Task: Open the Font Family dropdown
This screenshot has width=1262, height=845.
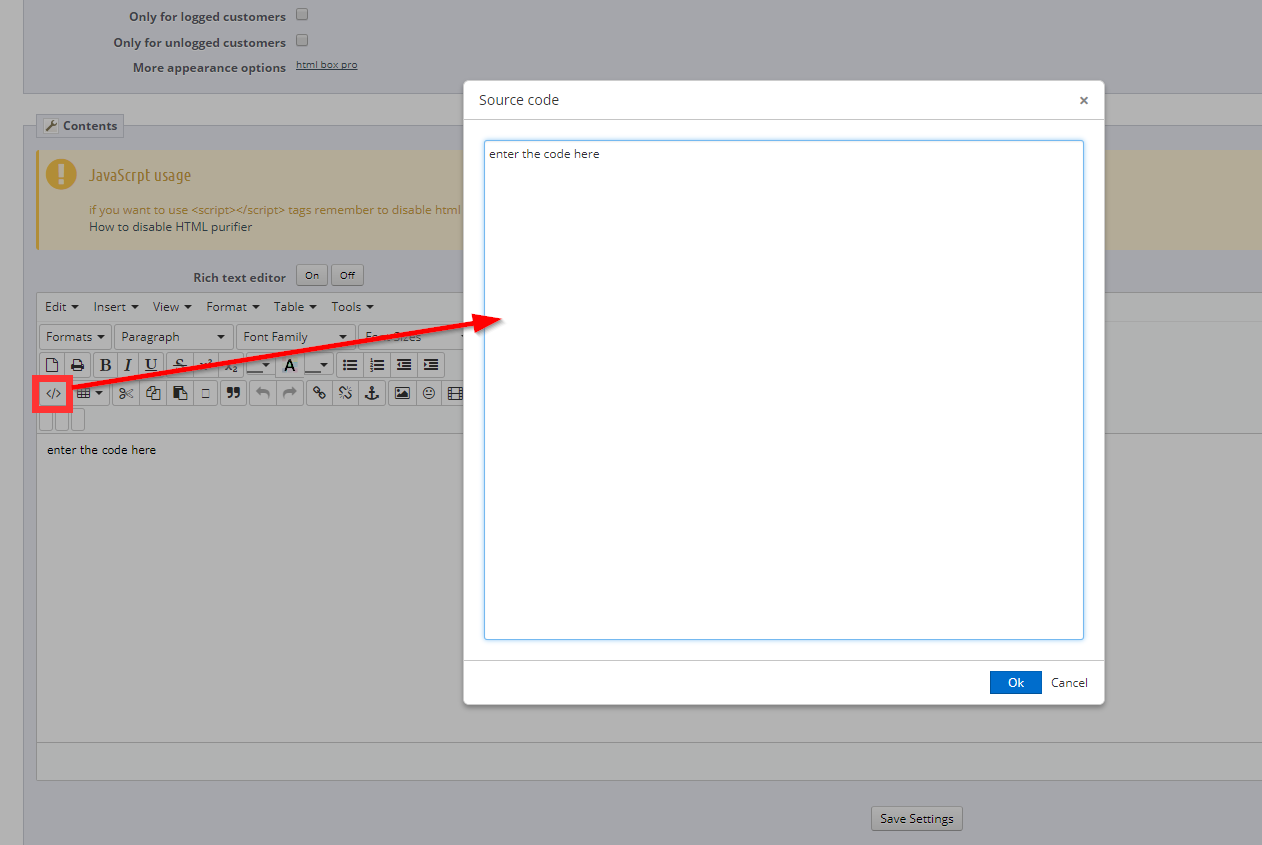Action: 295,337
